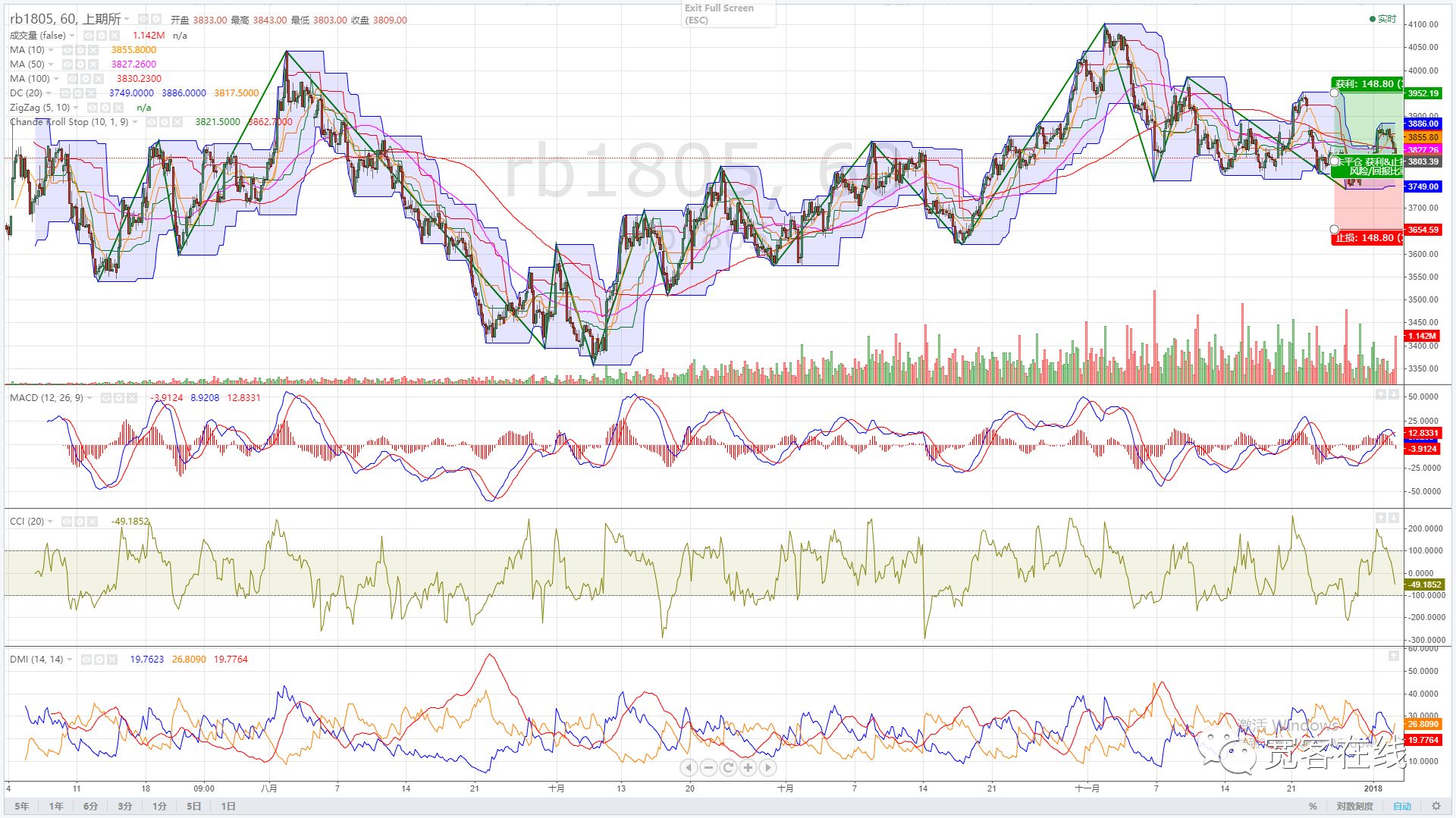Click the 自动 auto scale button
The width and height of the screenshot is (1456, 818).
click(x=1401, y=806)
